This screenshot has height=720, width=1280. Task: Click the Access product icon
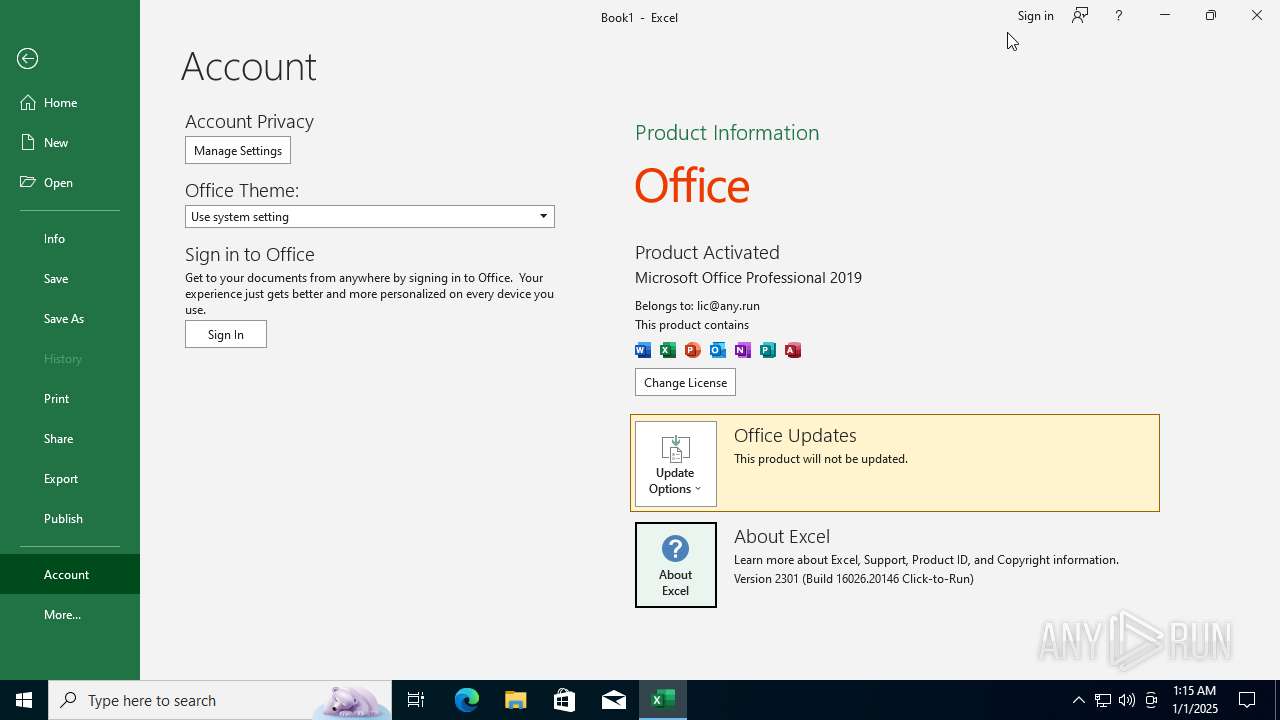793,350
